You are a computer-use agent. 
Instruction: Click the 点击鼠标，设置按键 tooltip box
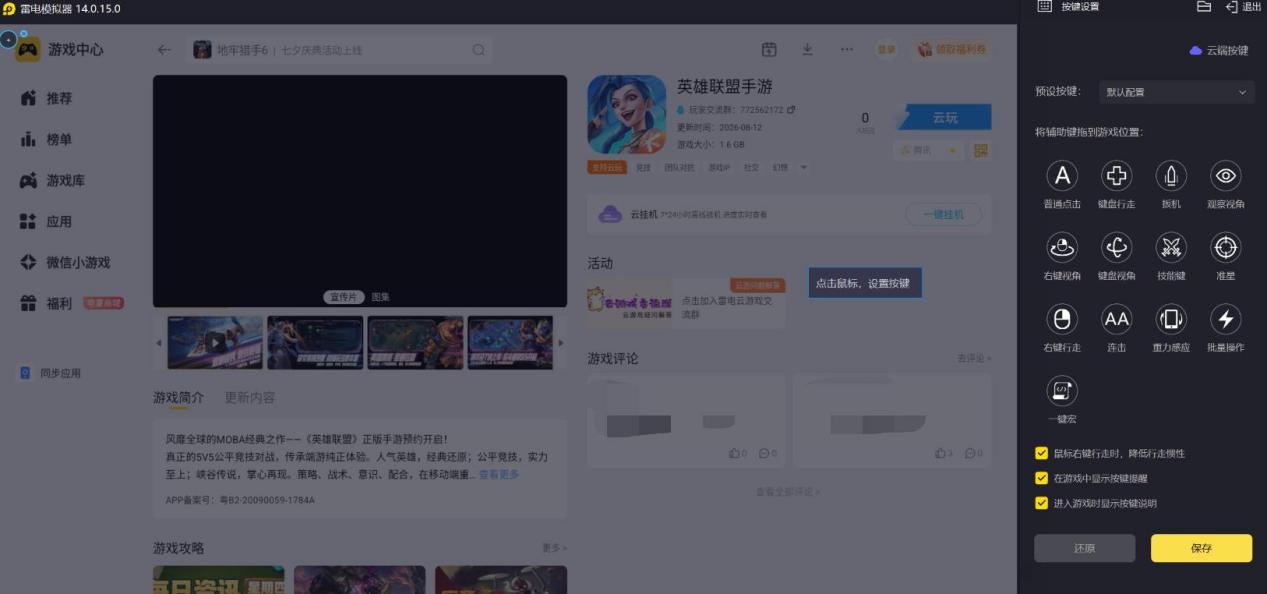pos(864,283)
